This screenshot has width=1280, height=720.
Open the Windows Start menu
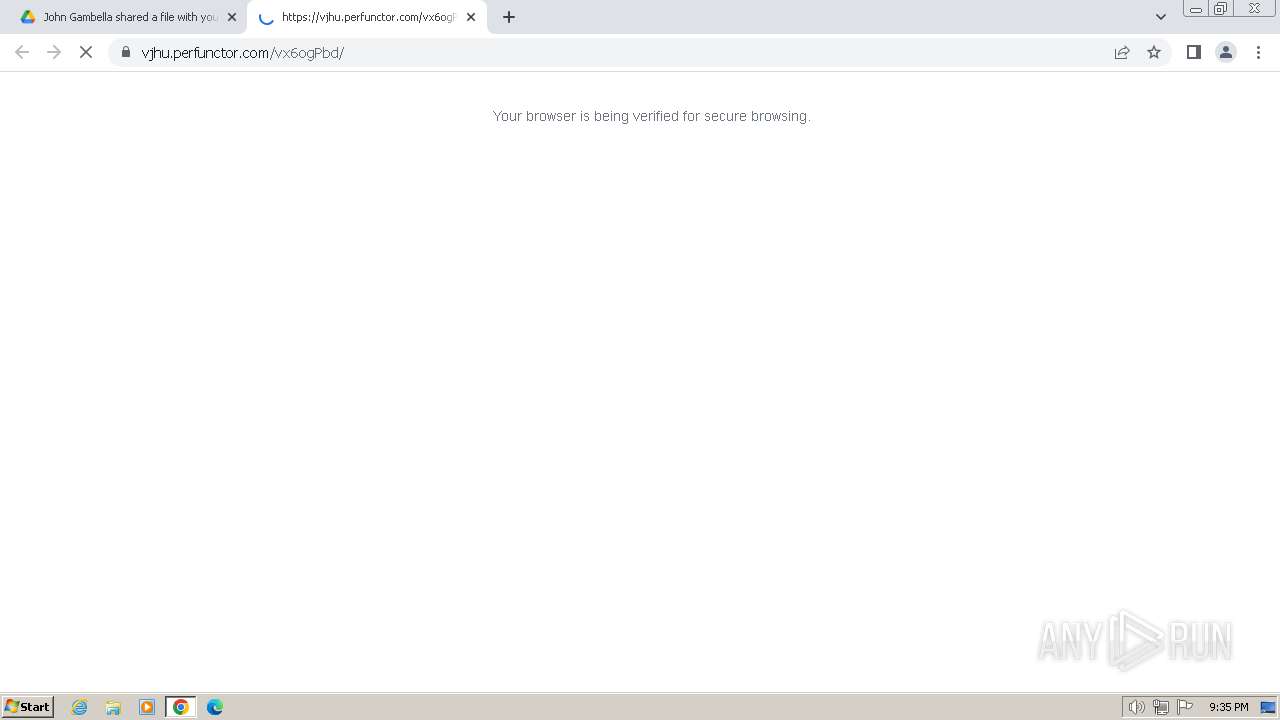tap(28, 707)
